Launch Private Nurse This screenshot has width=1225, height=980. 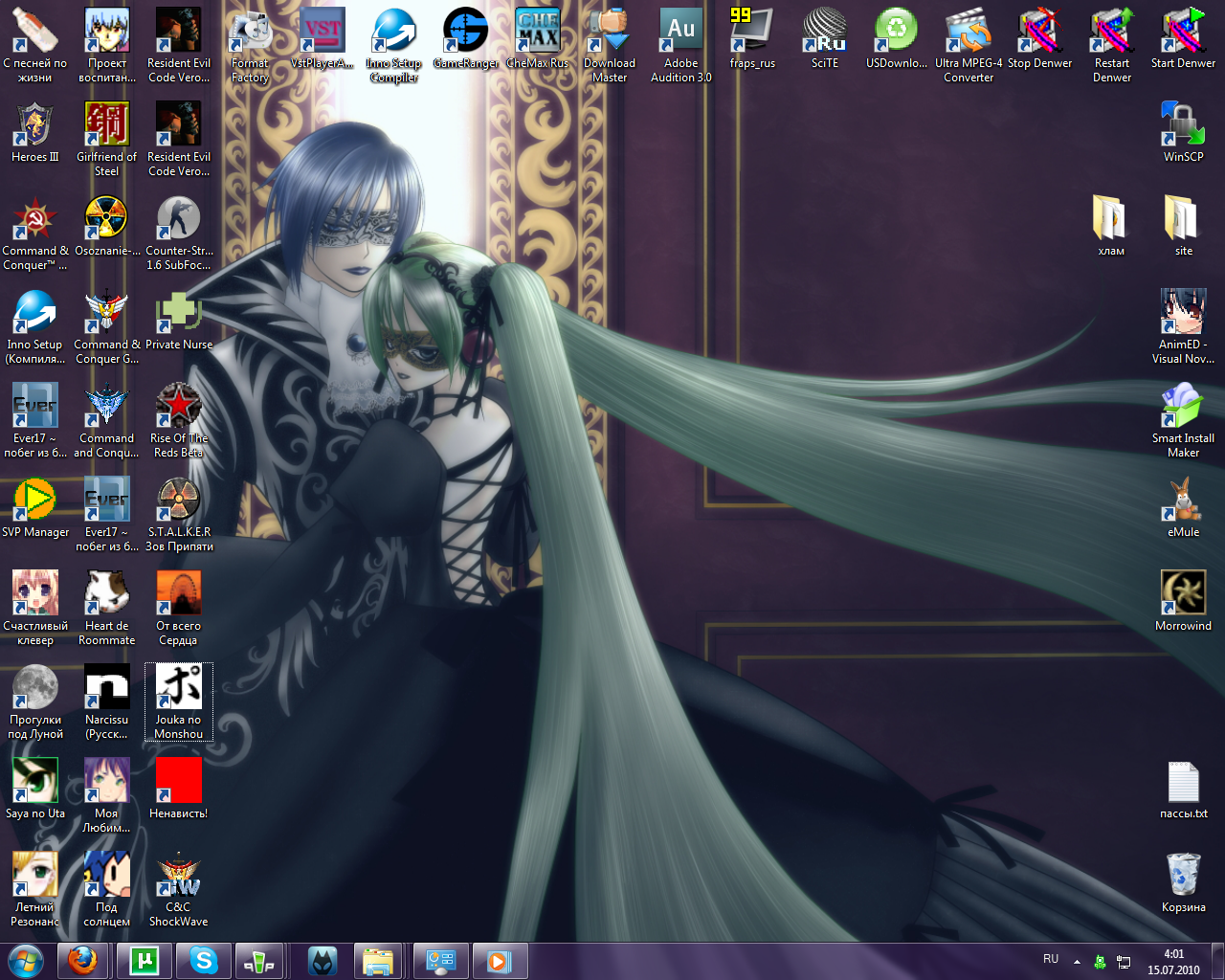point(179,321)
